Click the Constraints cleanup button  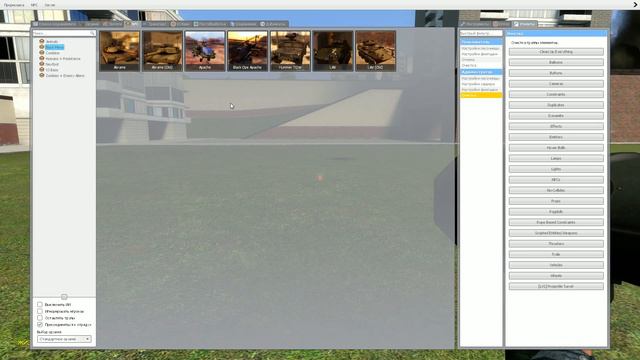pyautogui.click(x=556, y=94)
